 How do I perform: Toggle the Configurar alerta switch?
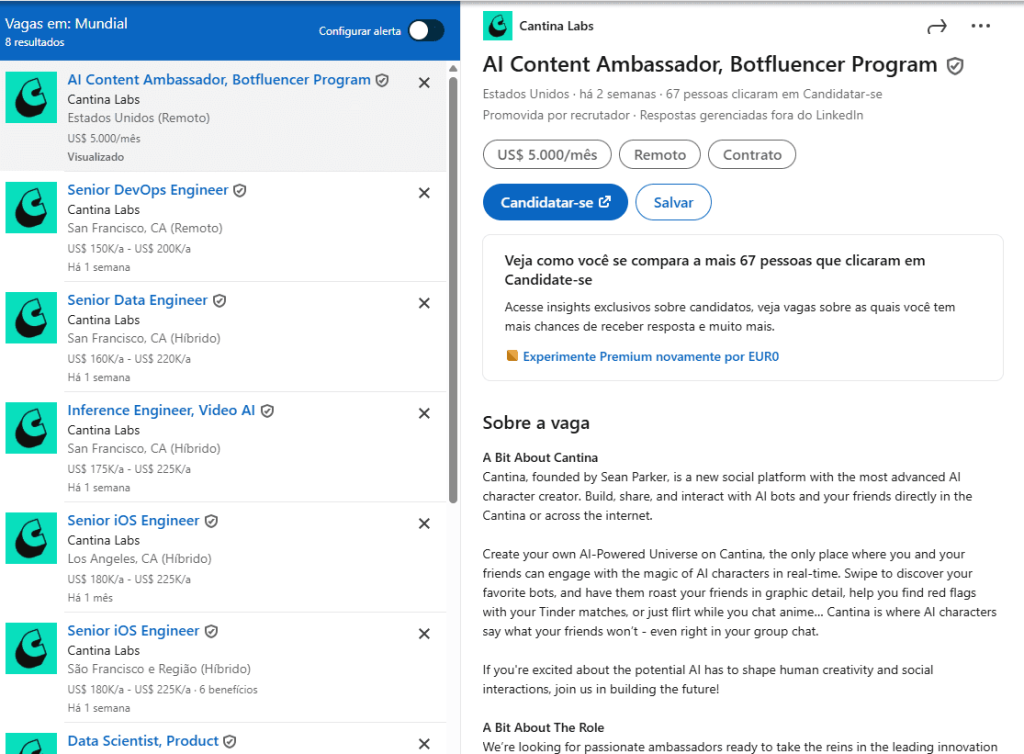(x=425, y=31)
